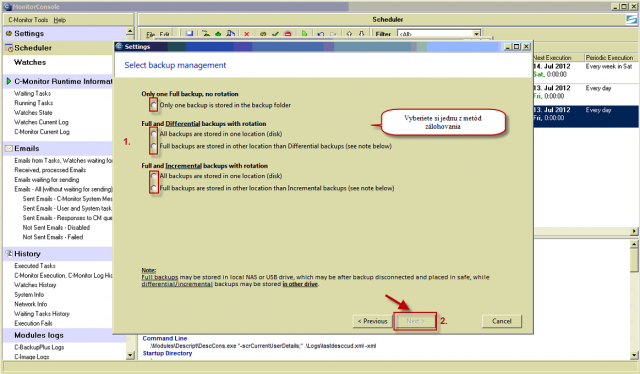Screen dimensions: 640x374
Task: Choose 'Full backups stored in other location than Incremental'
Action: 153,188
